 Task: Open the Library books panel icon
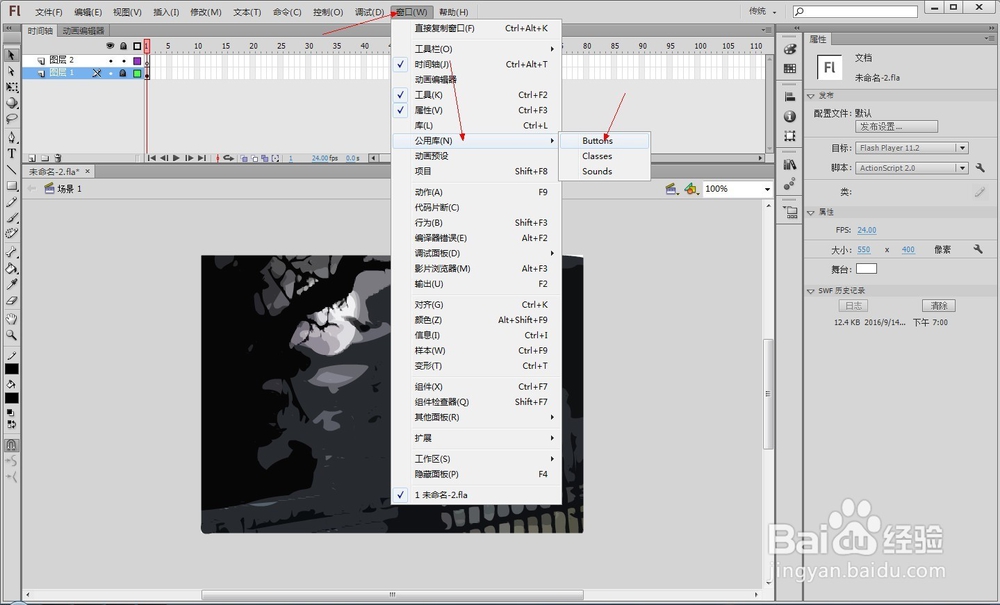790,164
